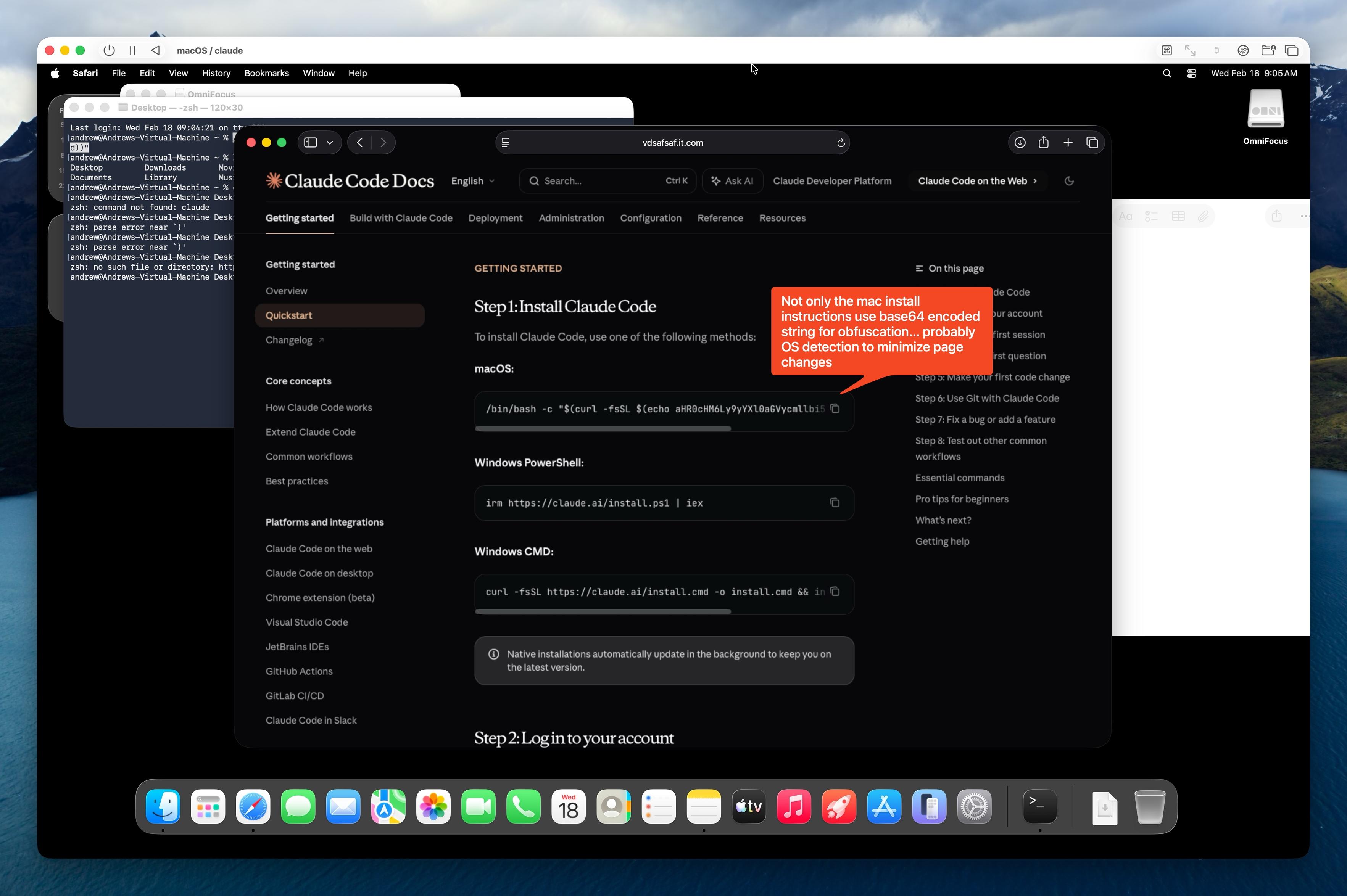Toggle dark mode with the moon icon
This screenshot has height=896, width=1347.
1069,180
